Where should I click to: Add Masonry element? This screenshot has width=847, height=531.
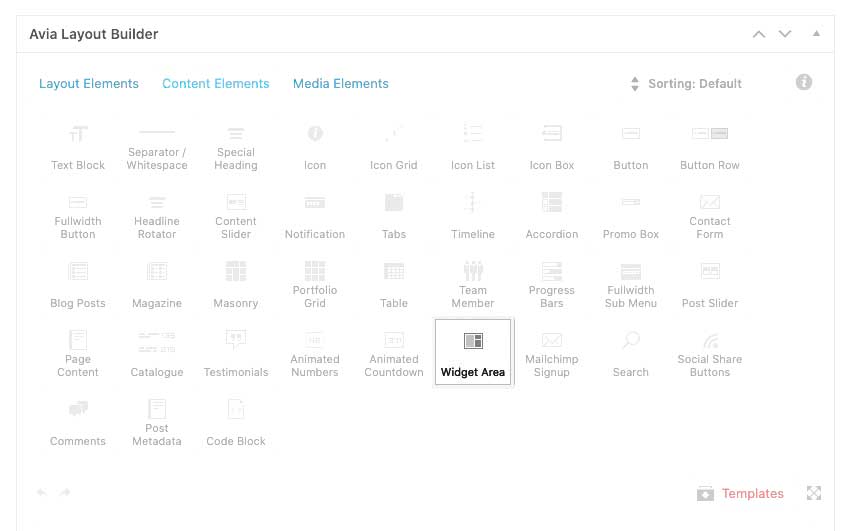[x=236, y=284]
